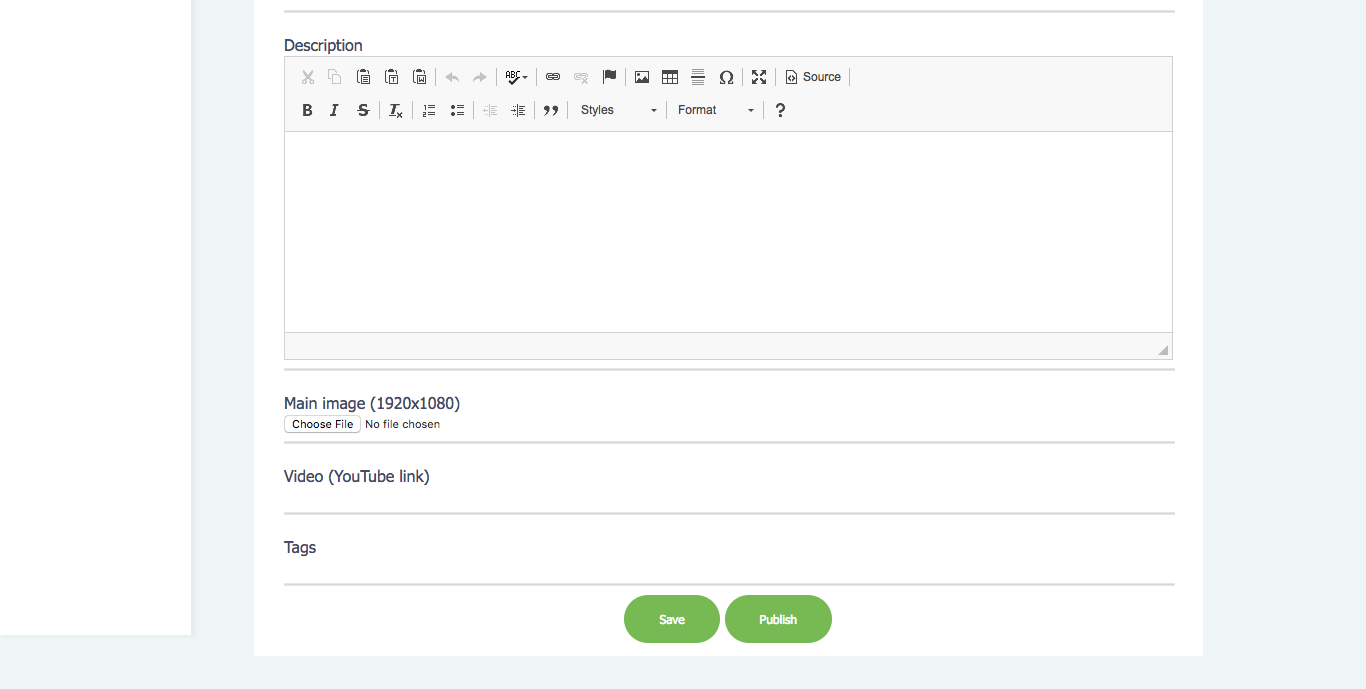Click the Cut icon in editor toolbar
The image size is (1366, 689).
308,77
